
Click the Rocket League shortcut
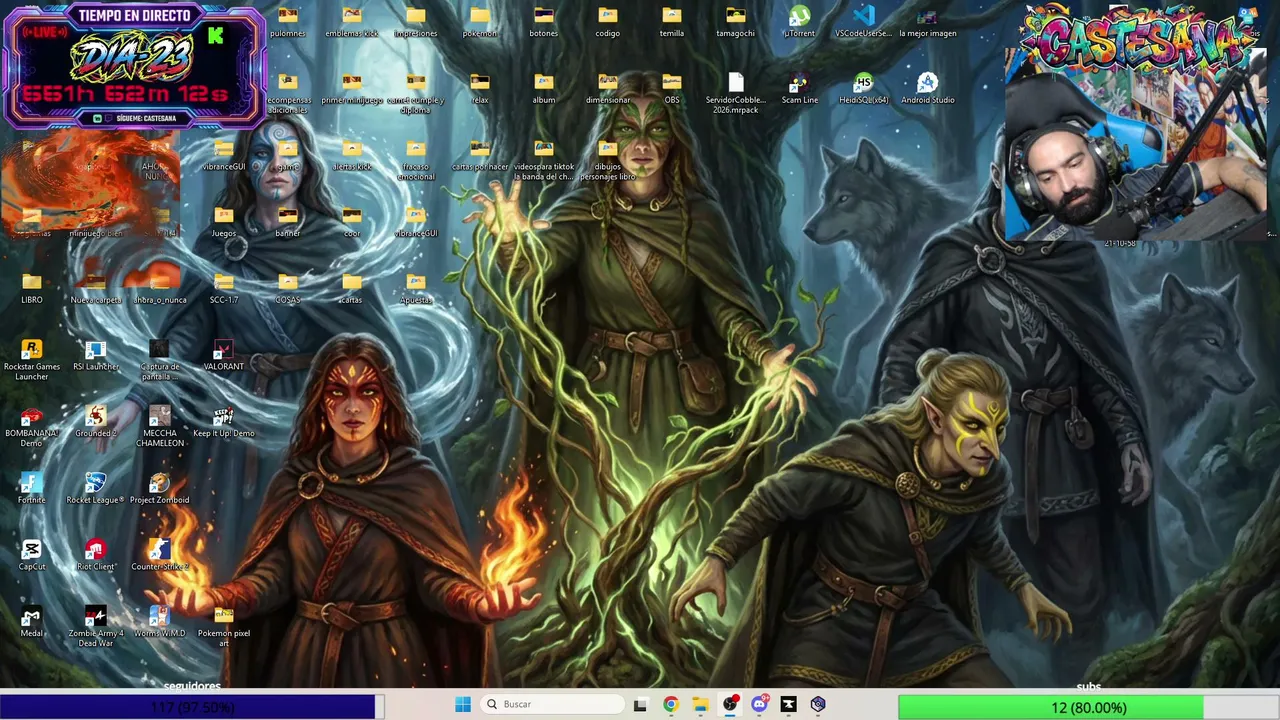[x=96, y=489]
